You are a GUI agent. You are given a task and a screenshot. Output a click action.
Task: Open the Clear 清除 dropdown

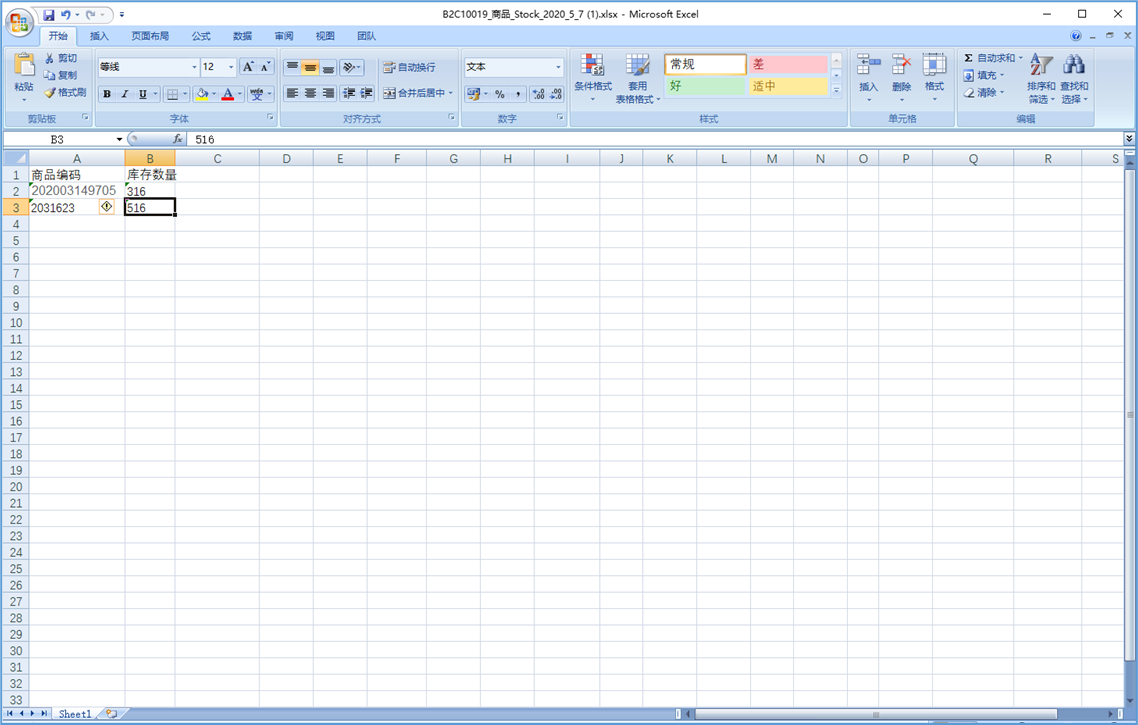pos(985,92)
